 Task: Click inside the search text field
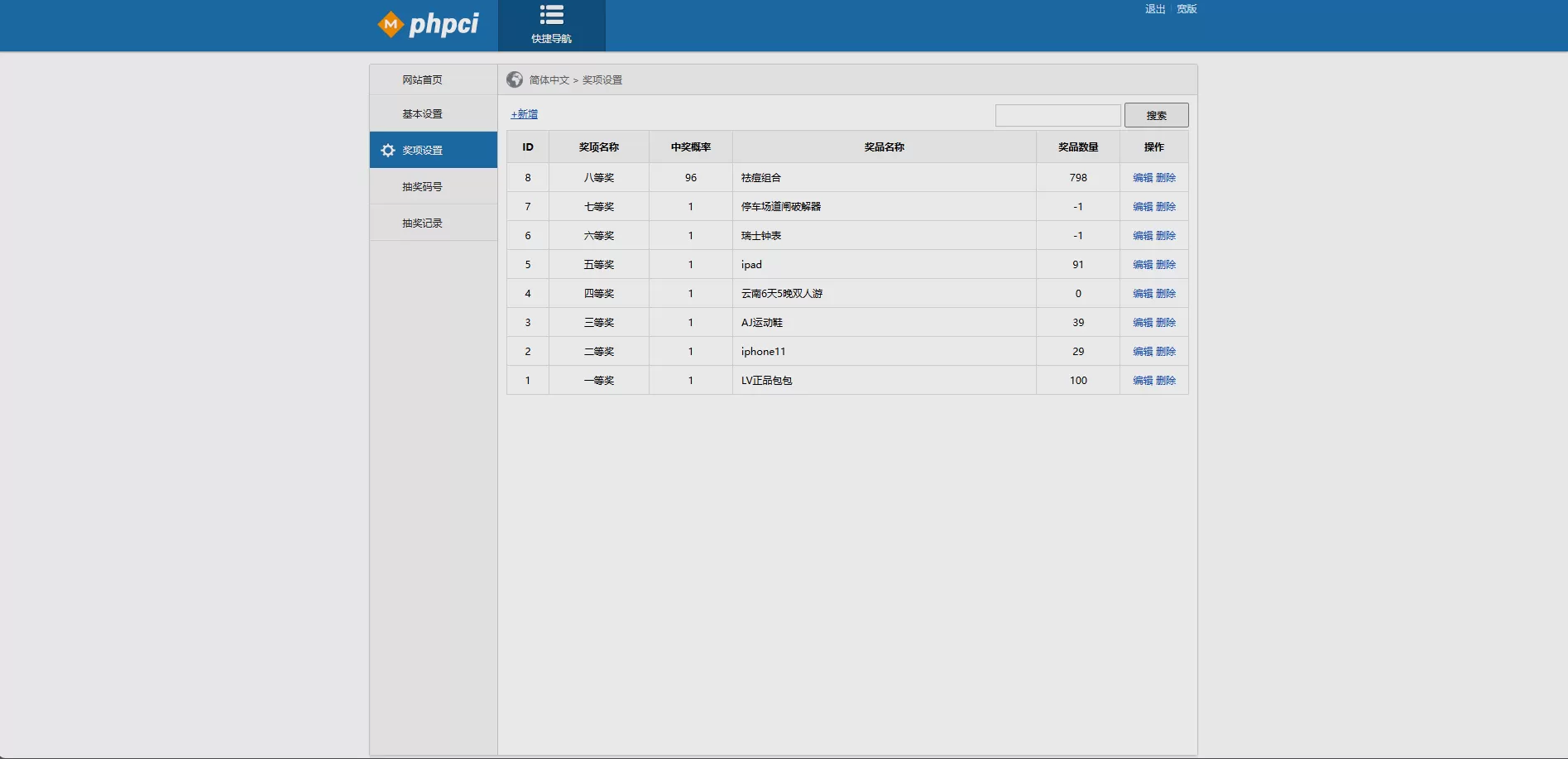(x=1057, y=115)
